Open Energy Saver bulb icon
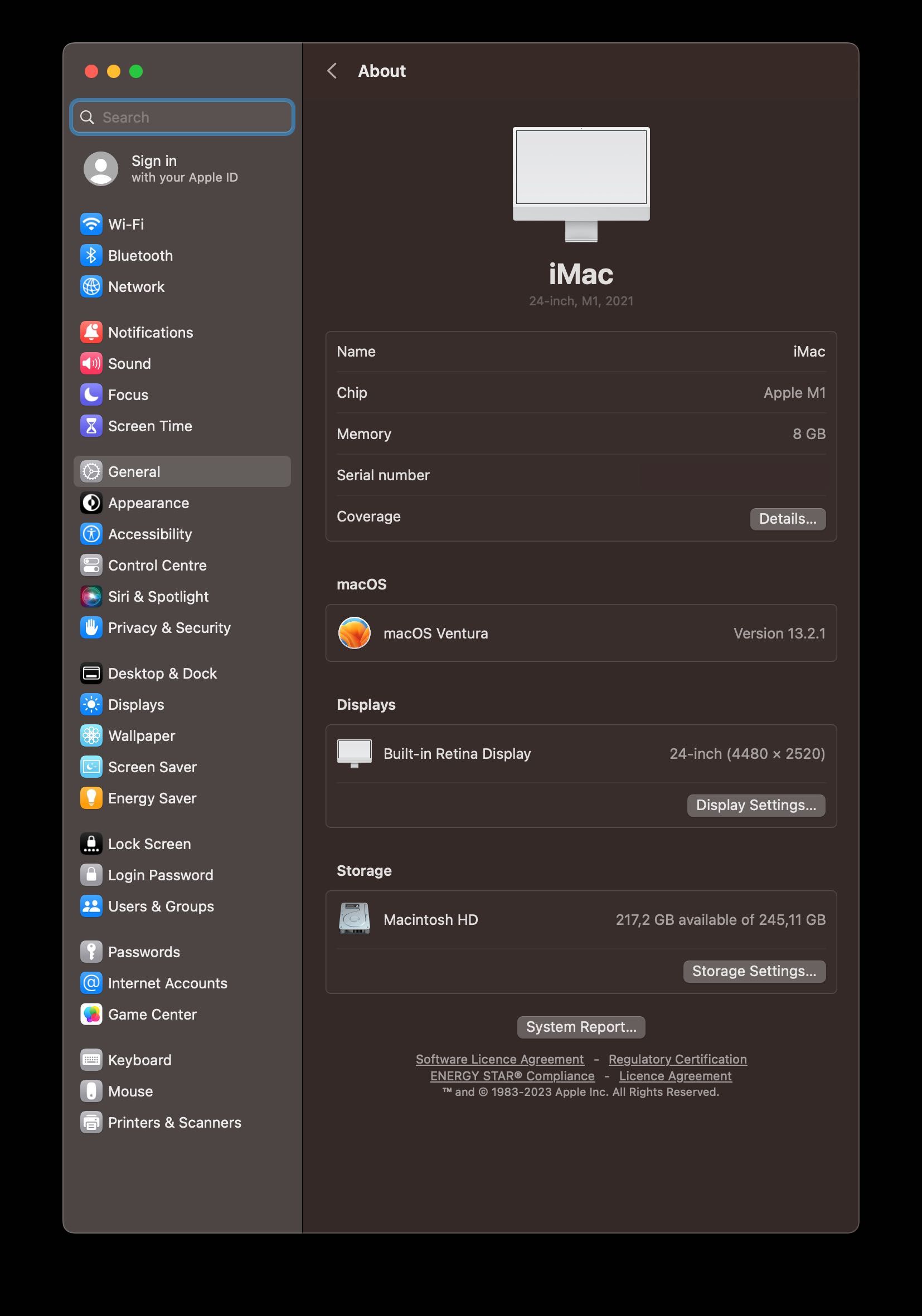 tap(91, 798)
